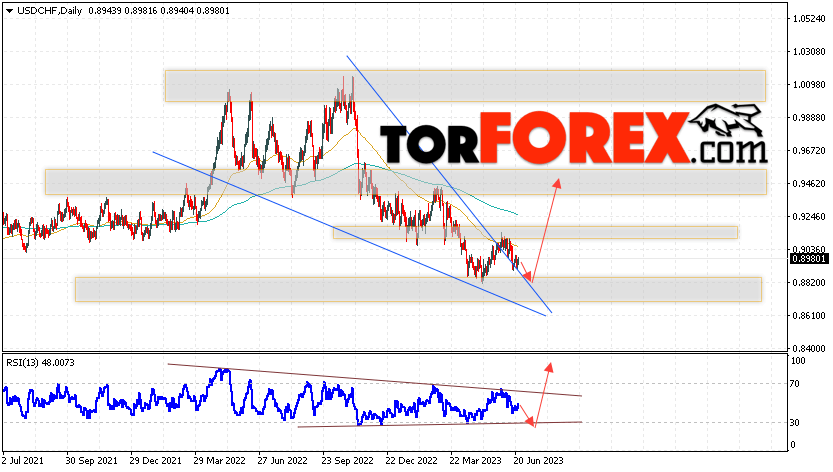
Task: Click the 0.94620 price axis label
Action: point(810,184)
